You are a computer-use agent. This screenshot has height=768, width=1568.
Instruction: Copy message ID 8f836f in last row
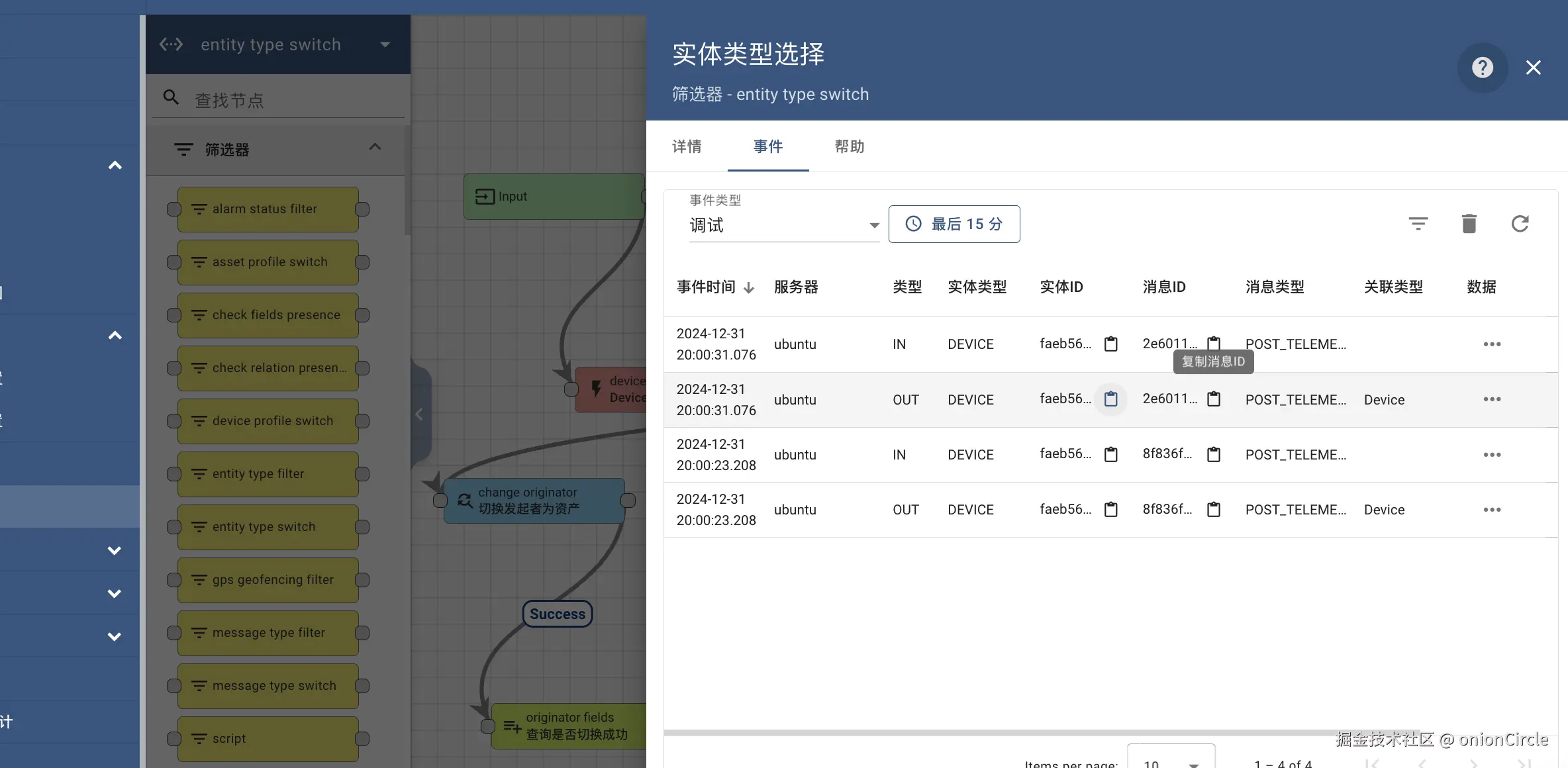[x=1213, y=510]
